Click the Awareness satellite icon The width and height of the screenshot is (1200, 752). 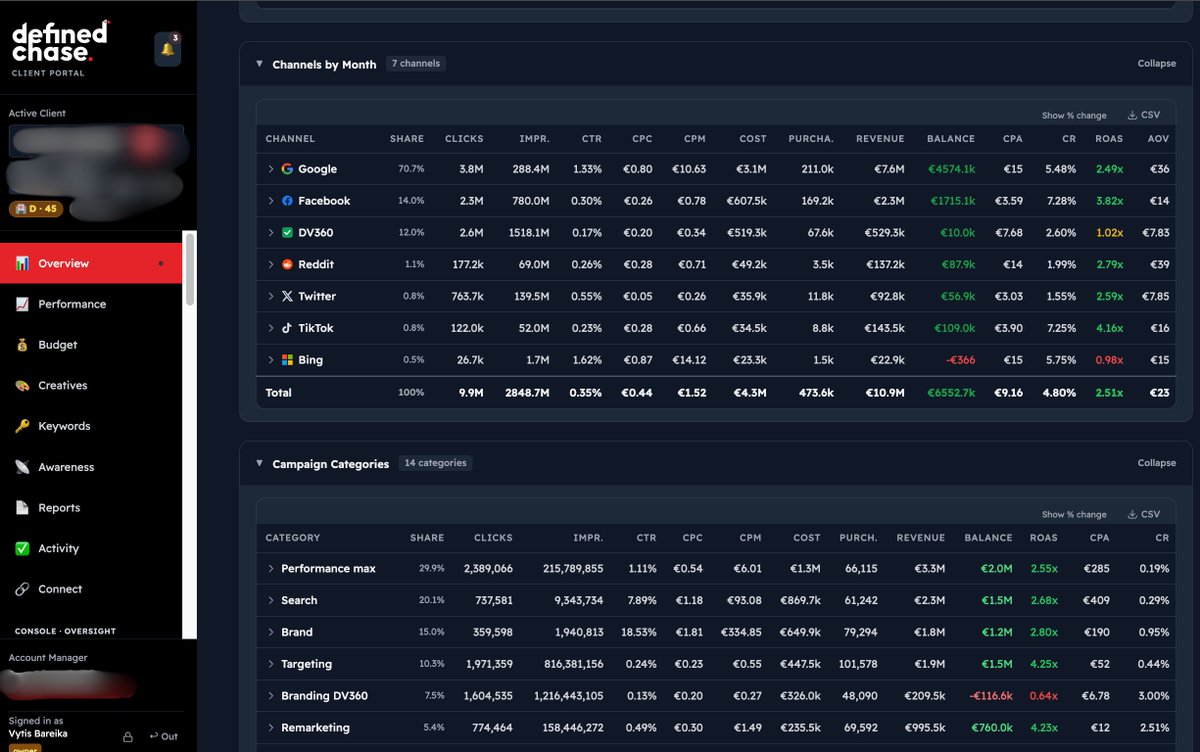[x=22, y=467]
